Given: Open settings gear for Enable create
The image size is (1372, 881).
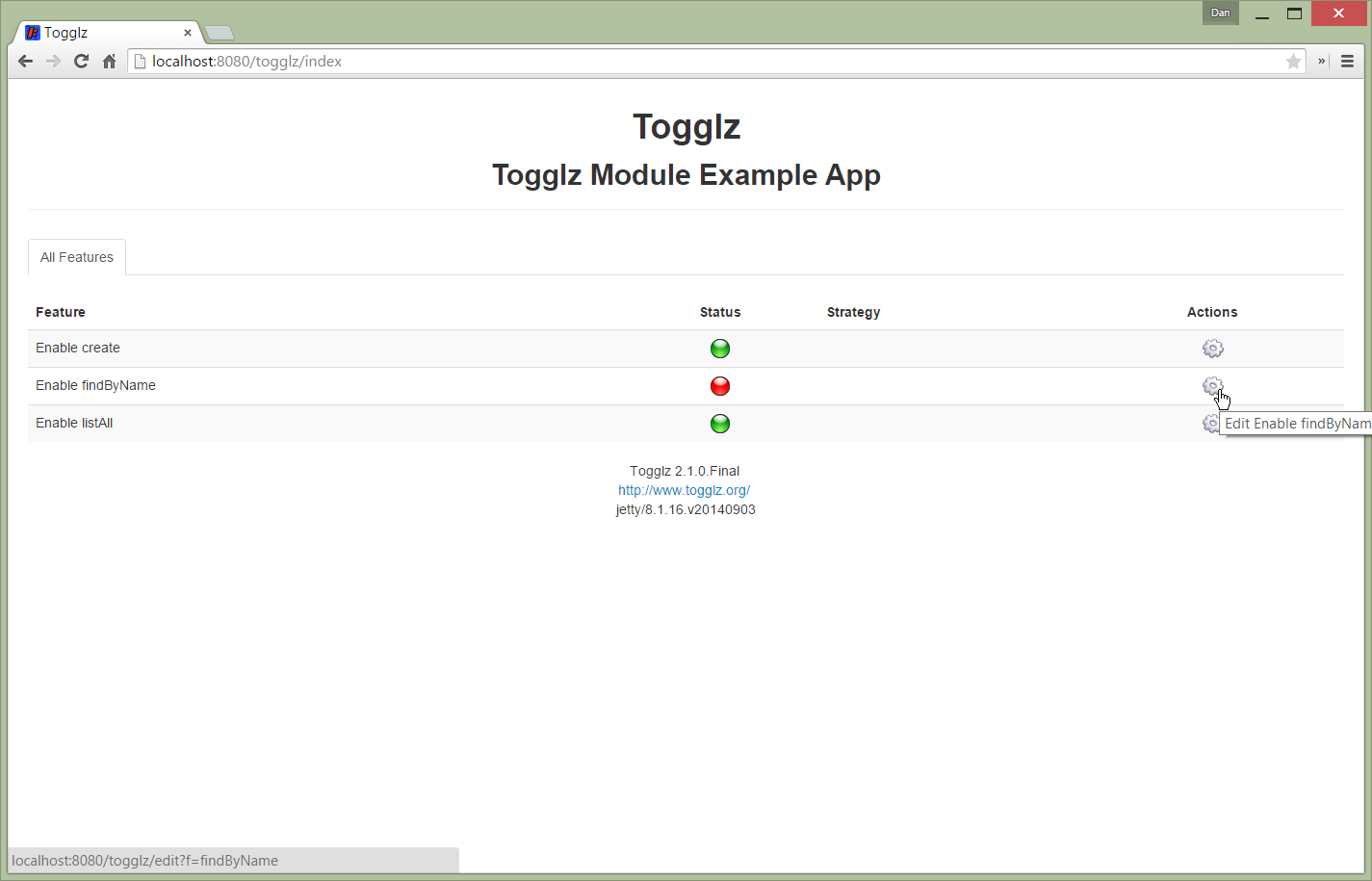Looking at the screenshot, I should (x=1212, y=349).
